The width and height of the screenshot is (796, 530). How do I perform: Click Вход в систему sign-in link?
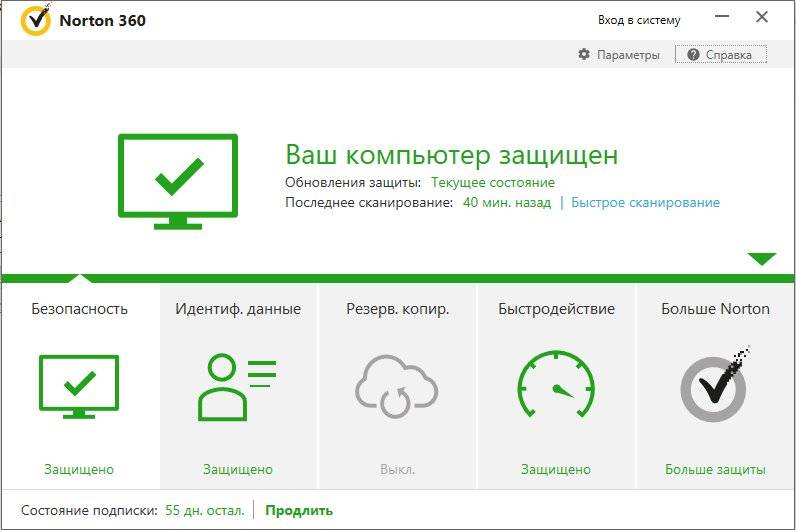(639, 20)
